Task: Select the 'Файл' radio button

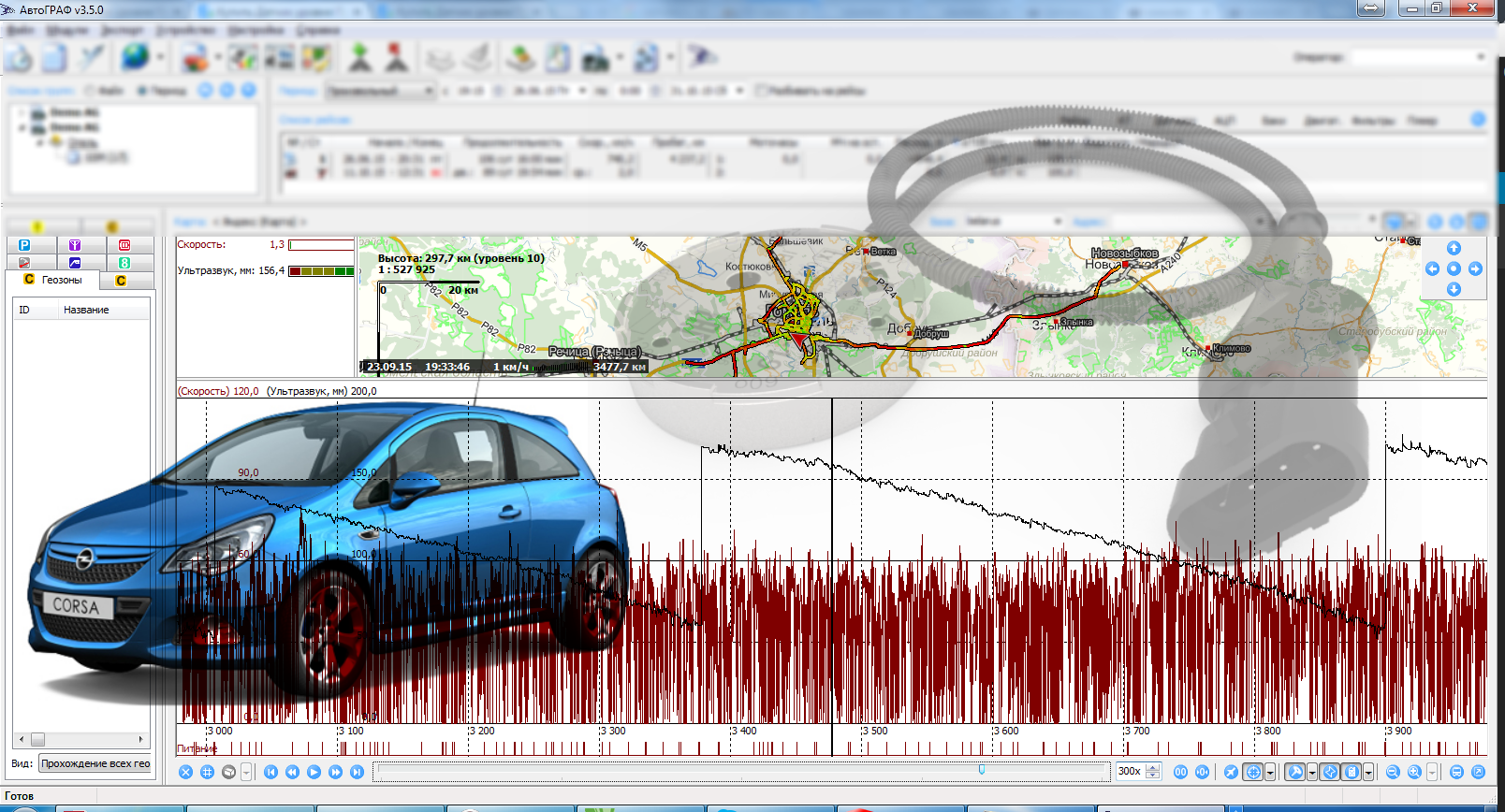Action: point(91,91)
